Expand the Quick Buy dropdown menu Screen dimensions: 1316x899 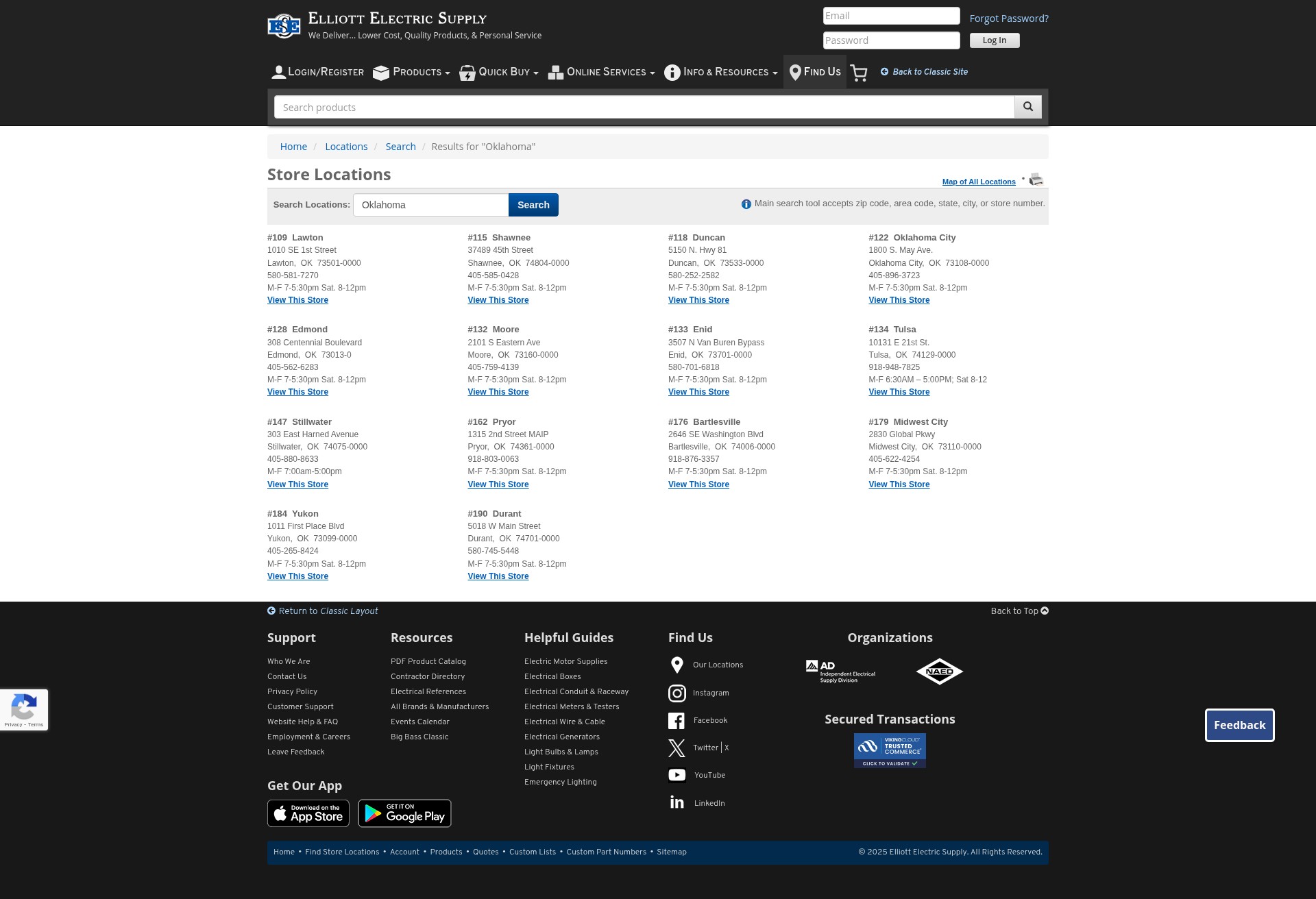point(499,72)
